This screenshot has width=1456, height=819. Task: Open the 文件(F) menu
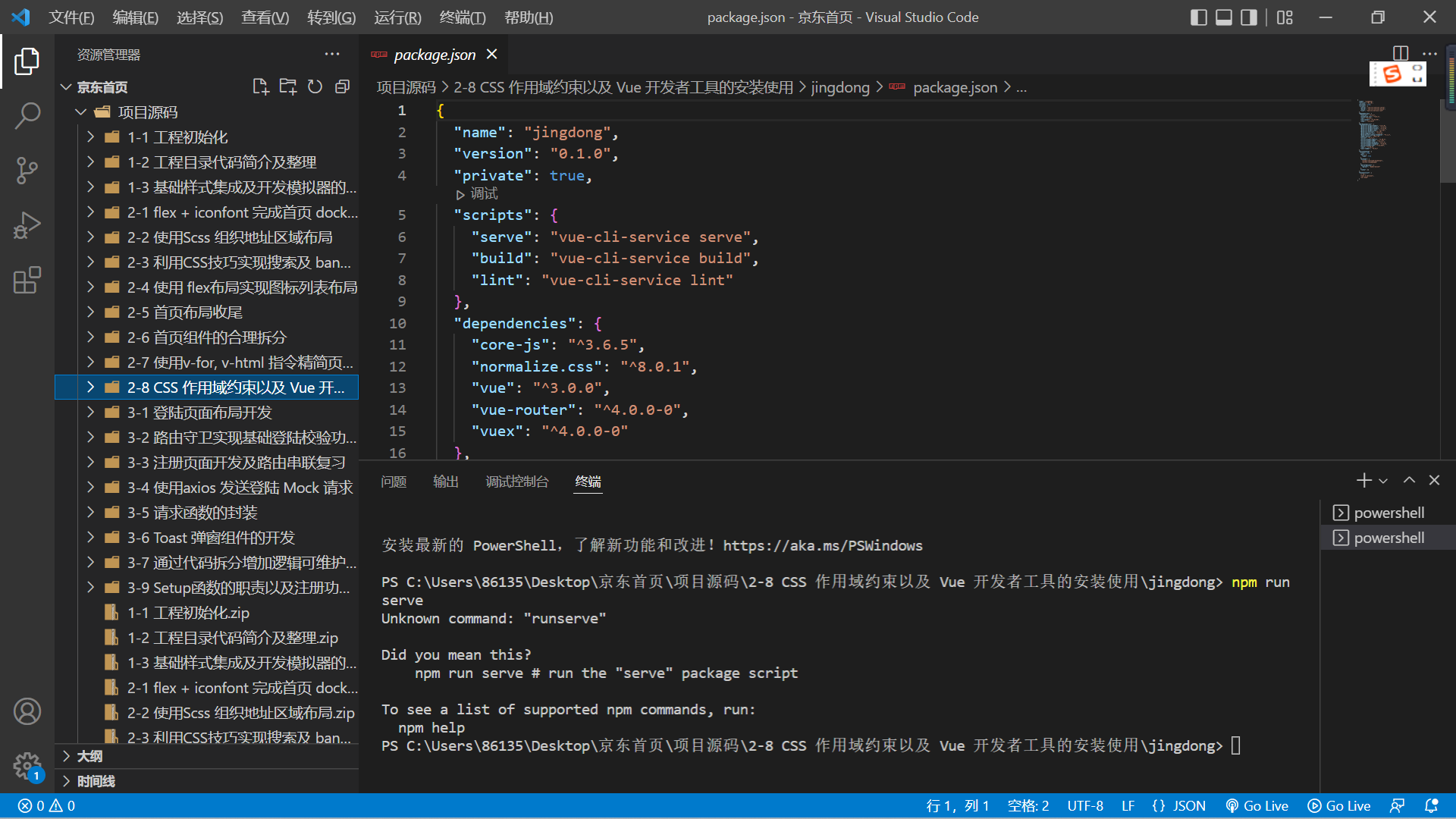pos(71,17)
